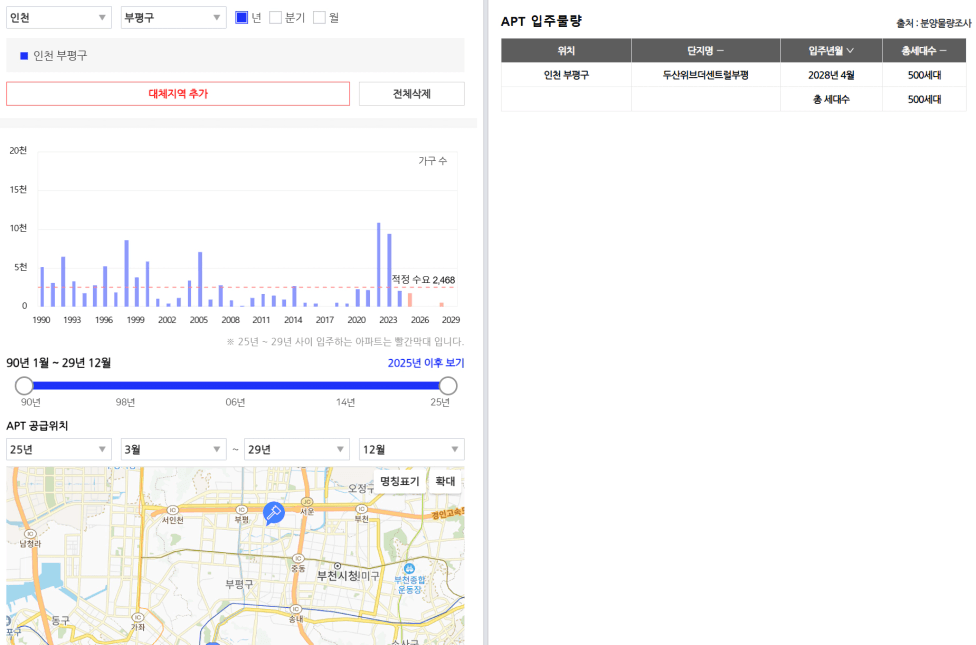Uncheck the 년 (yearly) checkbox
The image size is (976, 645).
pyautogui.click(x=241, y=17)
